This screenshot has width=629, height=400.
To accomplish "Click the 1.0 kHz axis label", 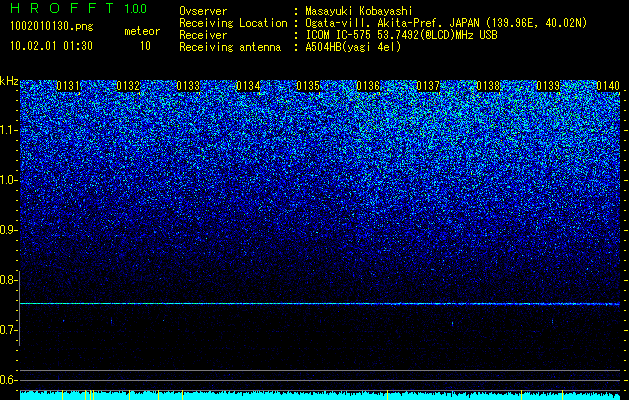I will coord(7,180).
